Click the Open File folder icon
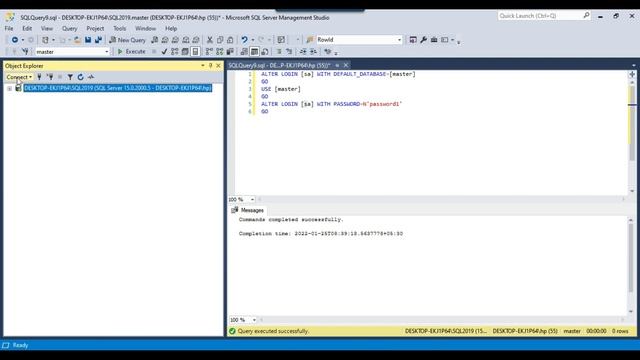The image size is (640, 360). point(77,40)
